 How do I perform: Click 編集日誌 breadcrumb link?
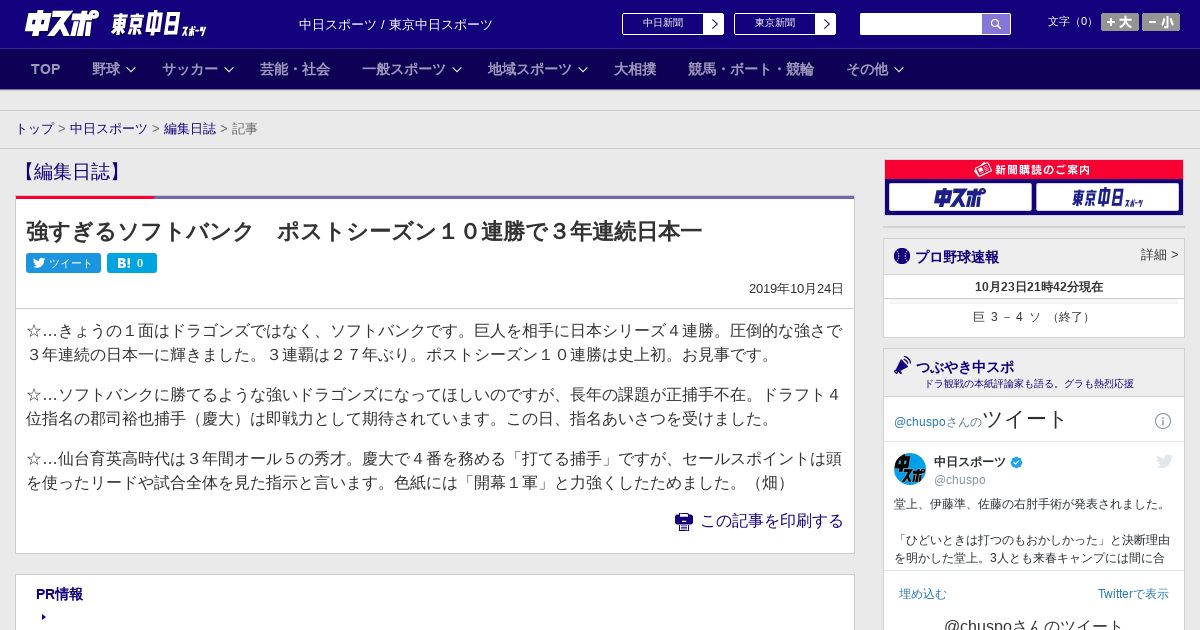point(190,129)
